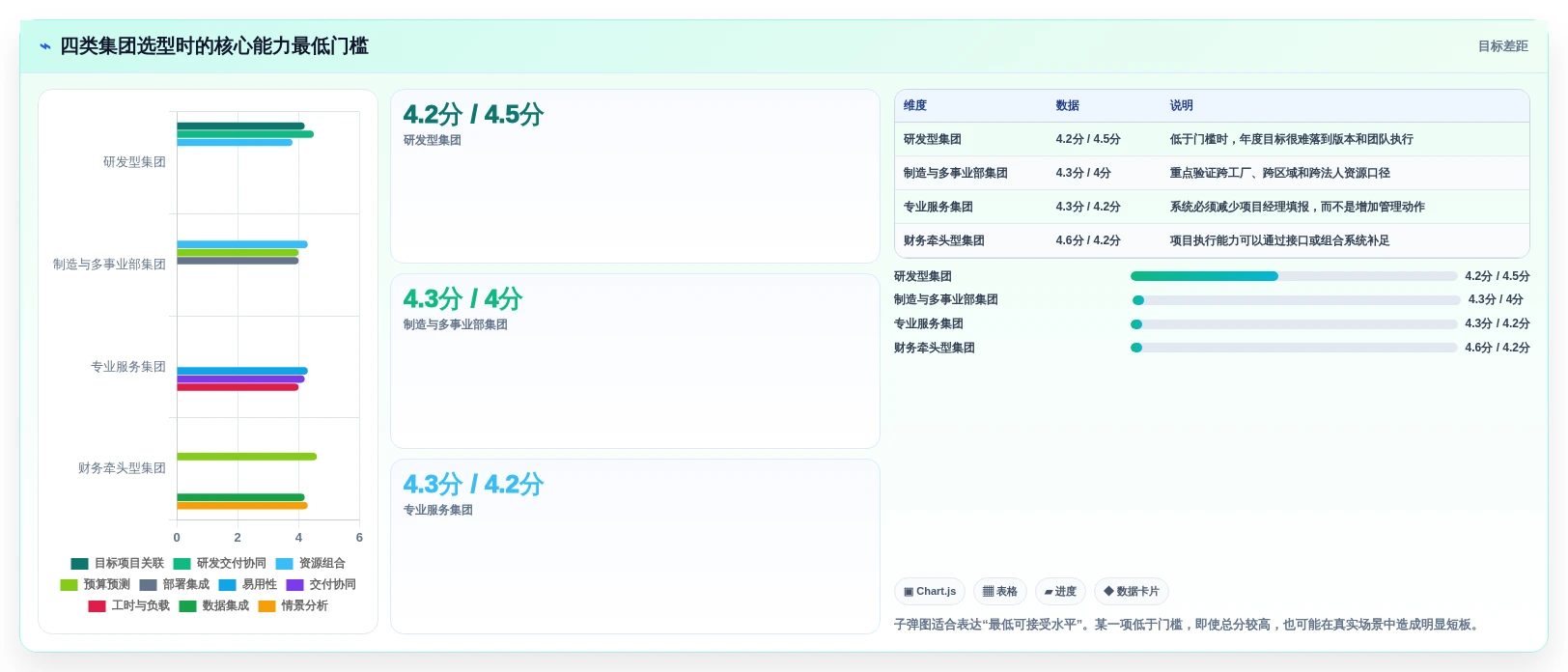
Task: Click the description 项目执行能力可以通过接口或组合系统补足
Action: click(1280, 241)
